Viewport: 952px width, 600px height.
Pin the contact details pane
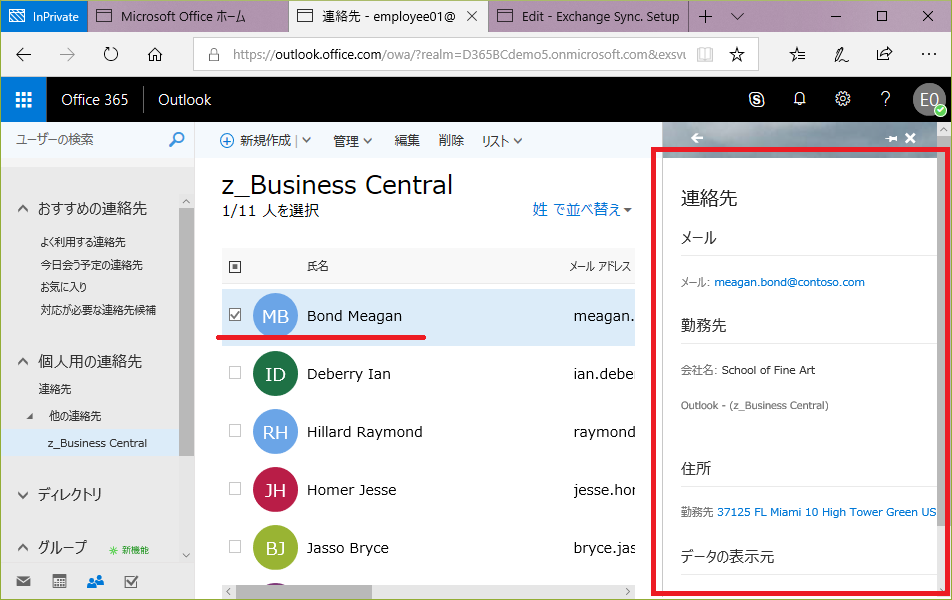pyautogui.click(x=891, y=138)
